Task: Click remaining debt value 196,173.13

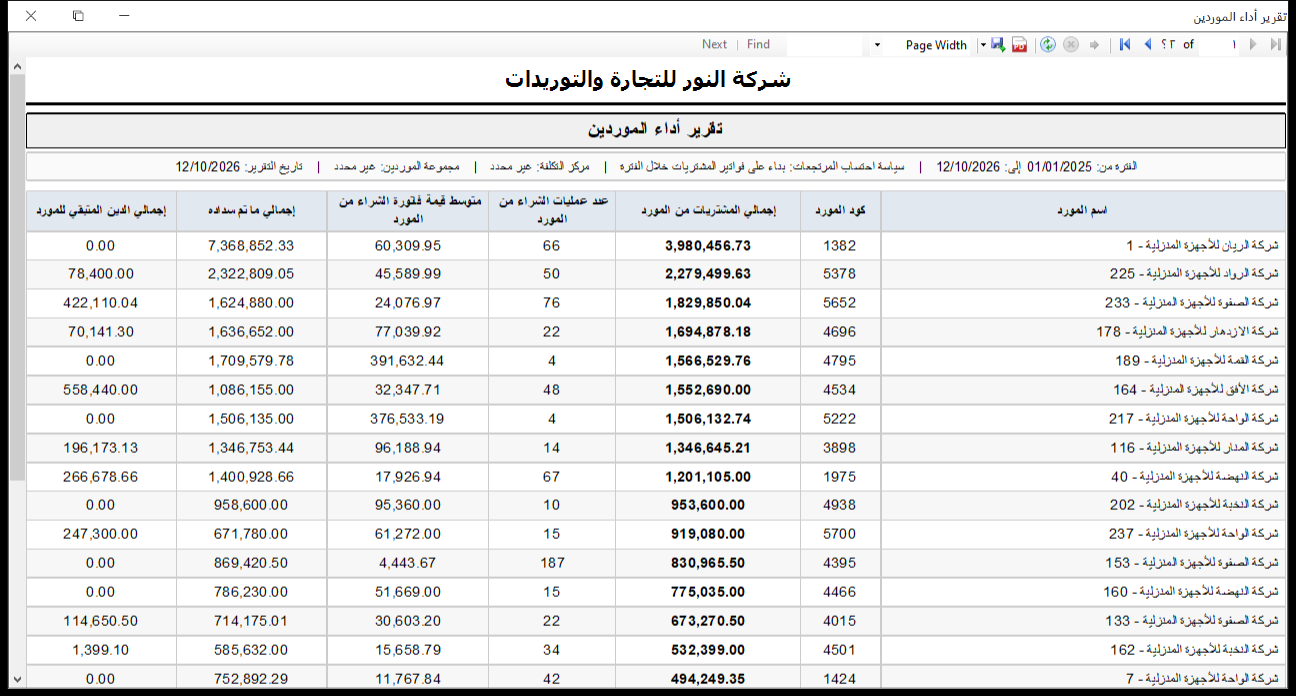Action: pos(101,447)
